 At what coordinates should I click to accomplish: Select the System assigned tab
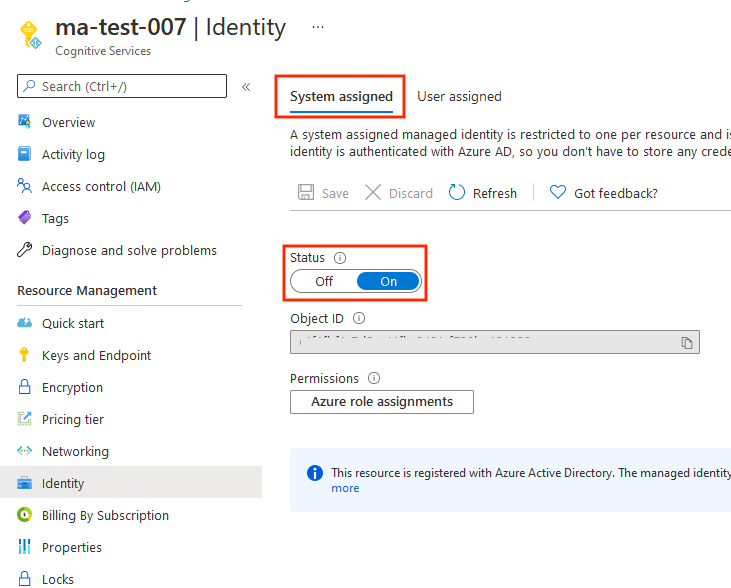pos(341,97)
